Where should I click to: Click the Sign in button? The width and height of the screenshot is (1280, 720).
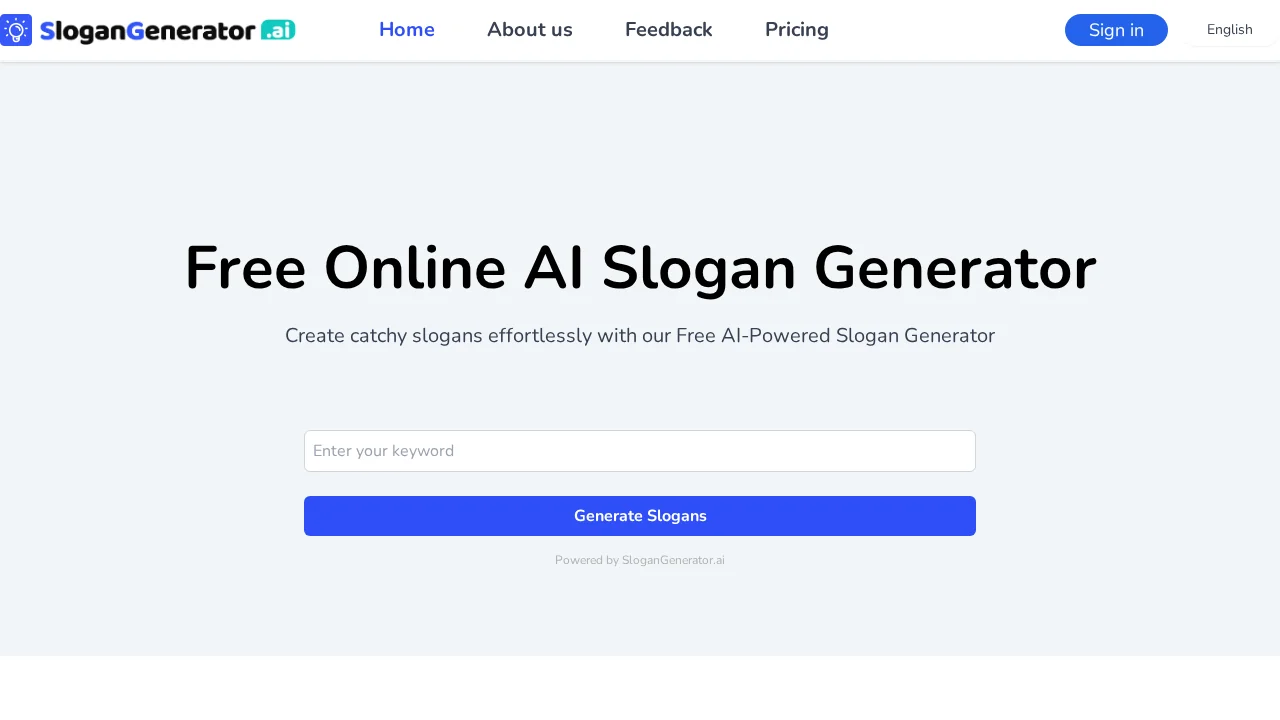[x=1116, y=30]
